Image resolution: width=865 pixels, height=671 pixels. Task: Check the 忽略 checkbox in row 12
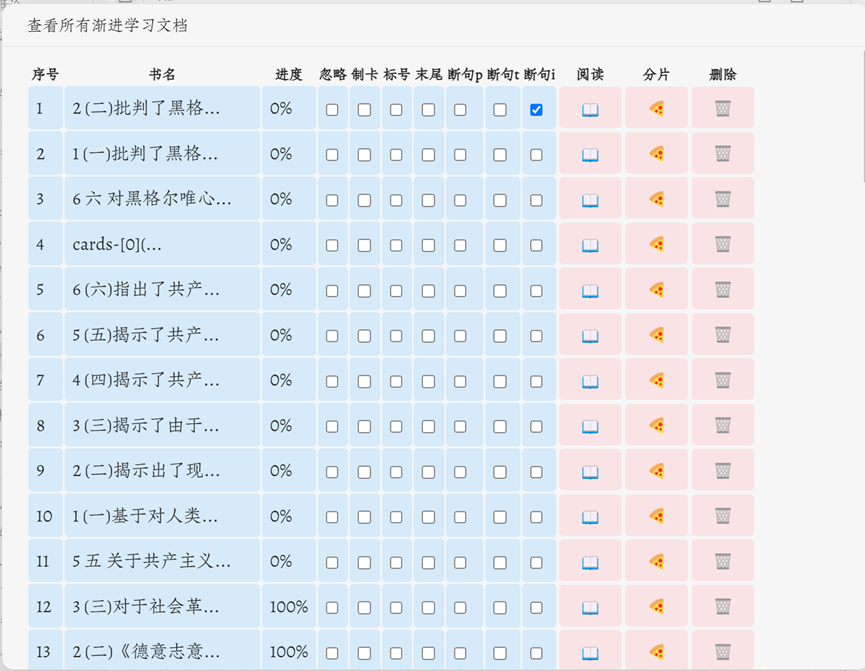pos(332,608)
